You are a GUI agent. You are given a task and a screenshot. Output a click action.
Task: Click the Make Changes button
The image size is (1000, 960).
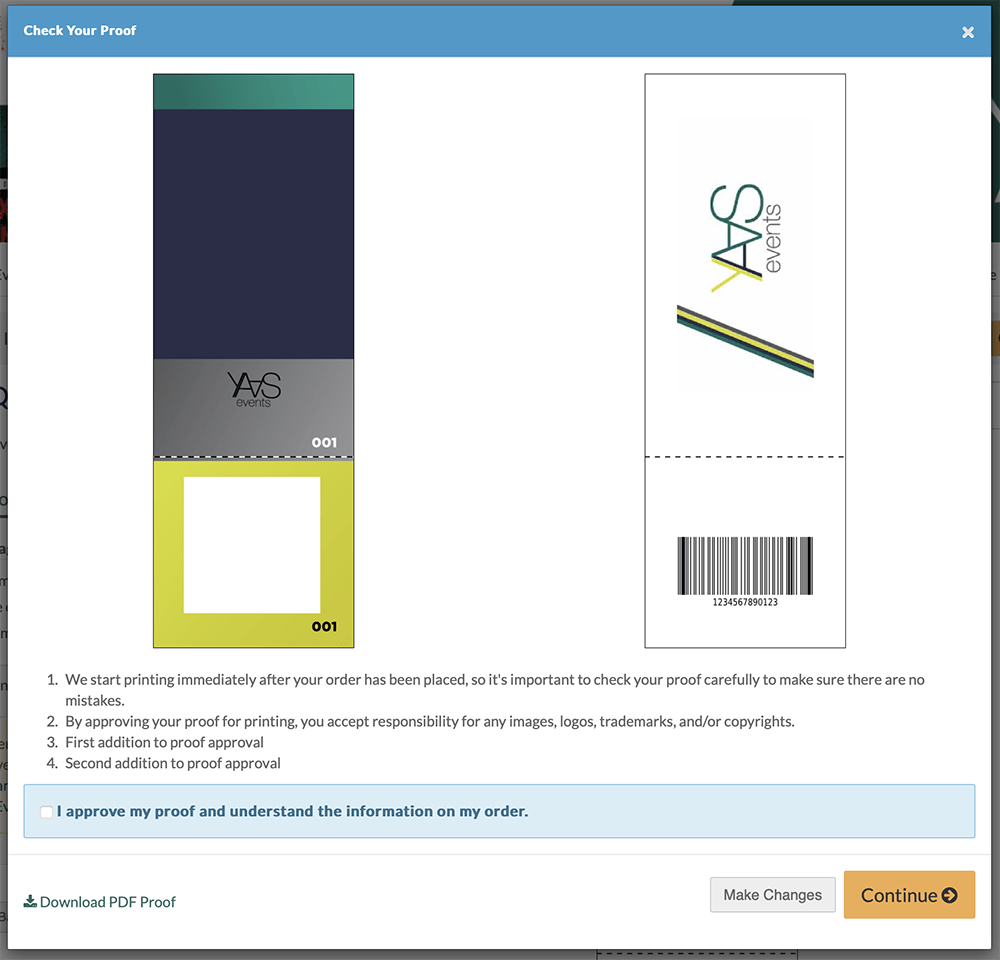(x=772, y=894)
